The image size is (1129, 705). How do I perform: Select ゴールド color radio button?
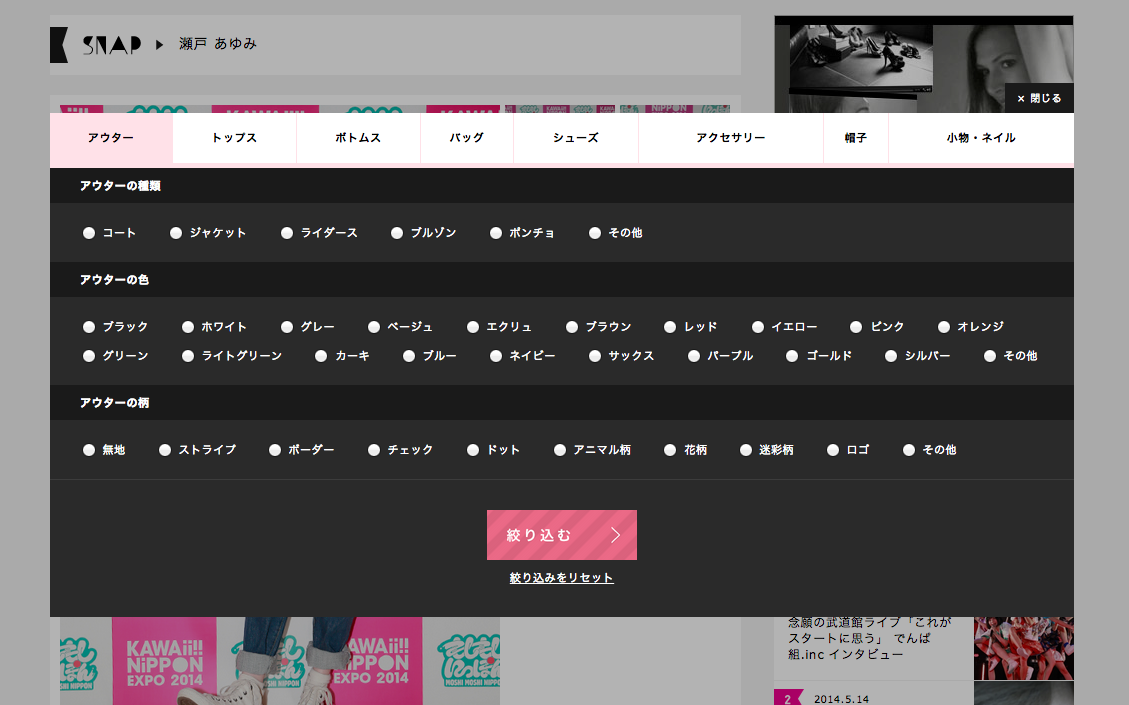coord(792,356)
